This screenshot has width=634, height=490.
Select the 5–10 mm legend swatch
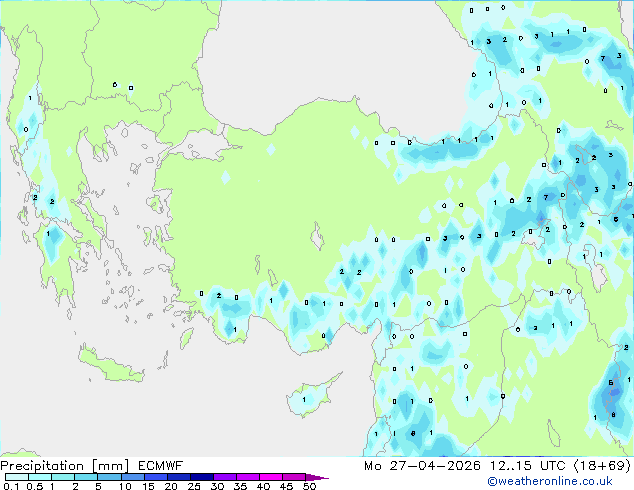(109, 477)
